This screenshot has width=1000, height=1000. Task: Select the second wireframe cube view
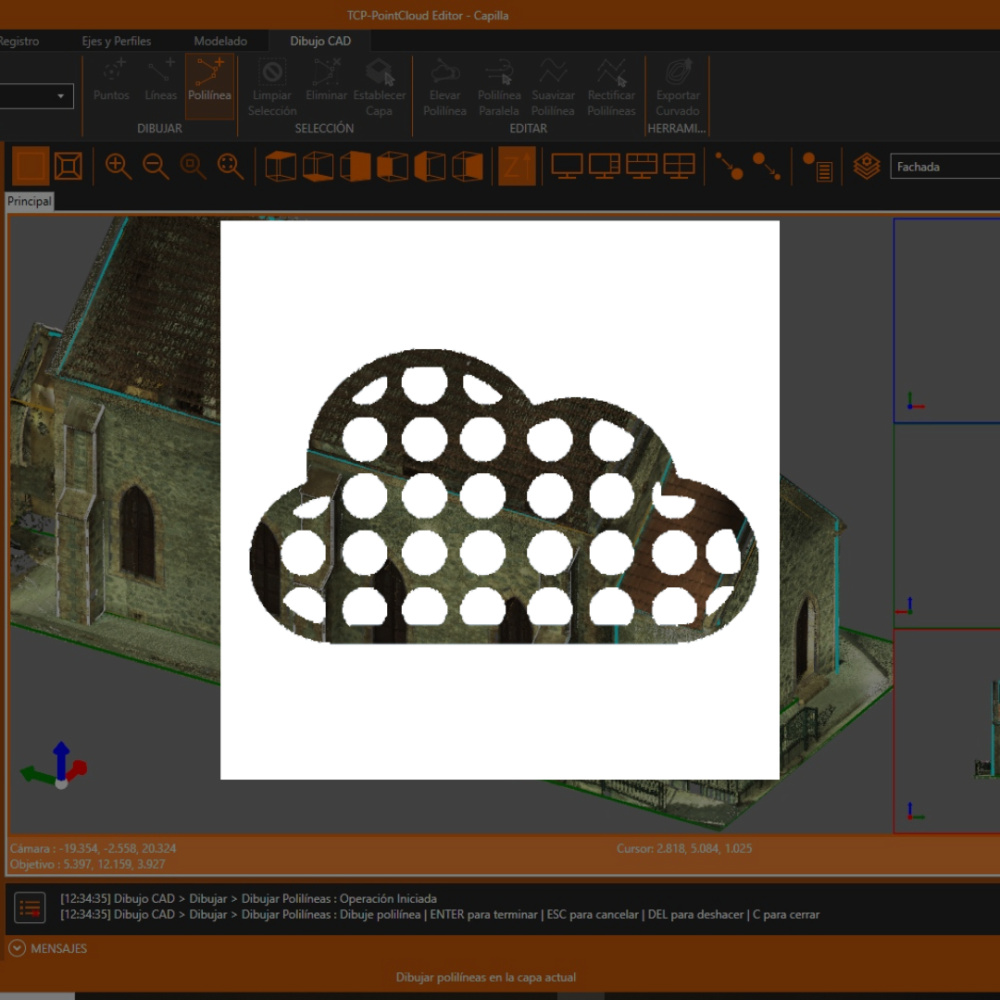tap(318, 166)
